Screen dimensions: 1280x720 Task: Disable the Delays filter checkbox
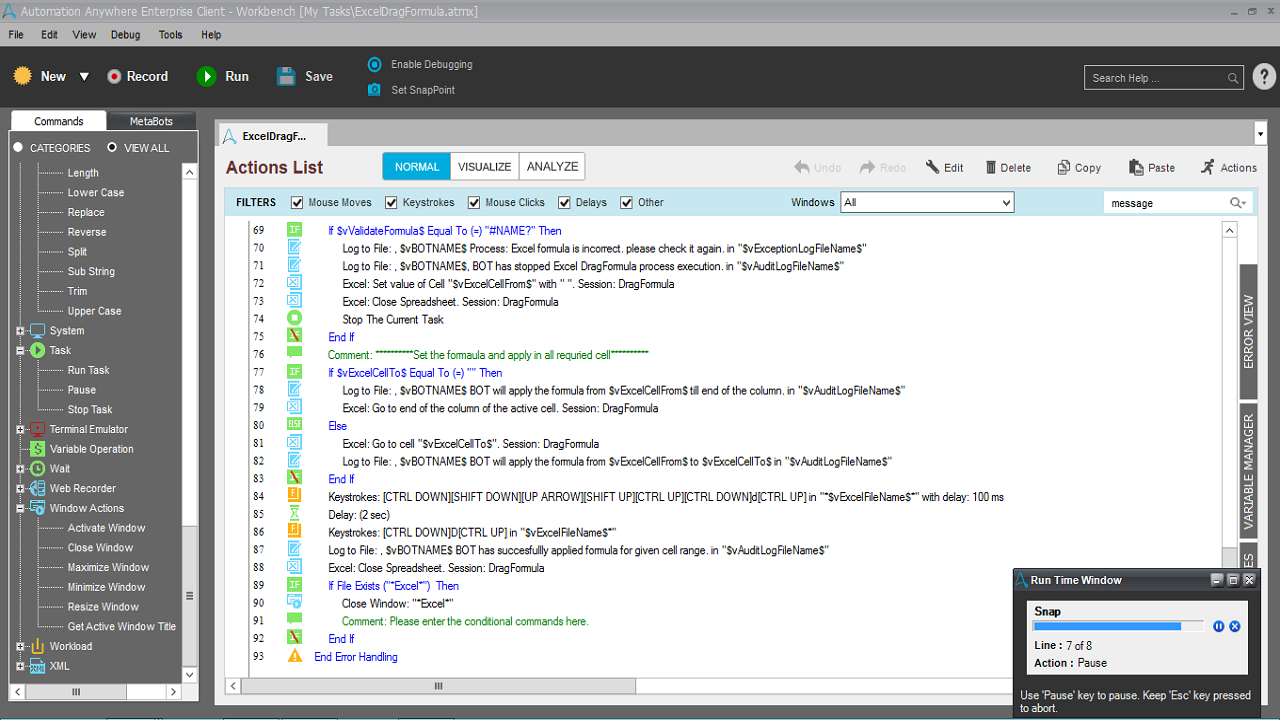(x=564, y=203)
